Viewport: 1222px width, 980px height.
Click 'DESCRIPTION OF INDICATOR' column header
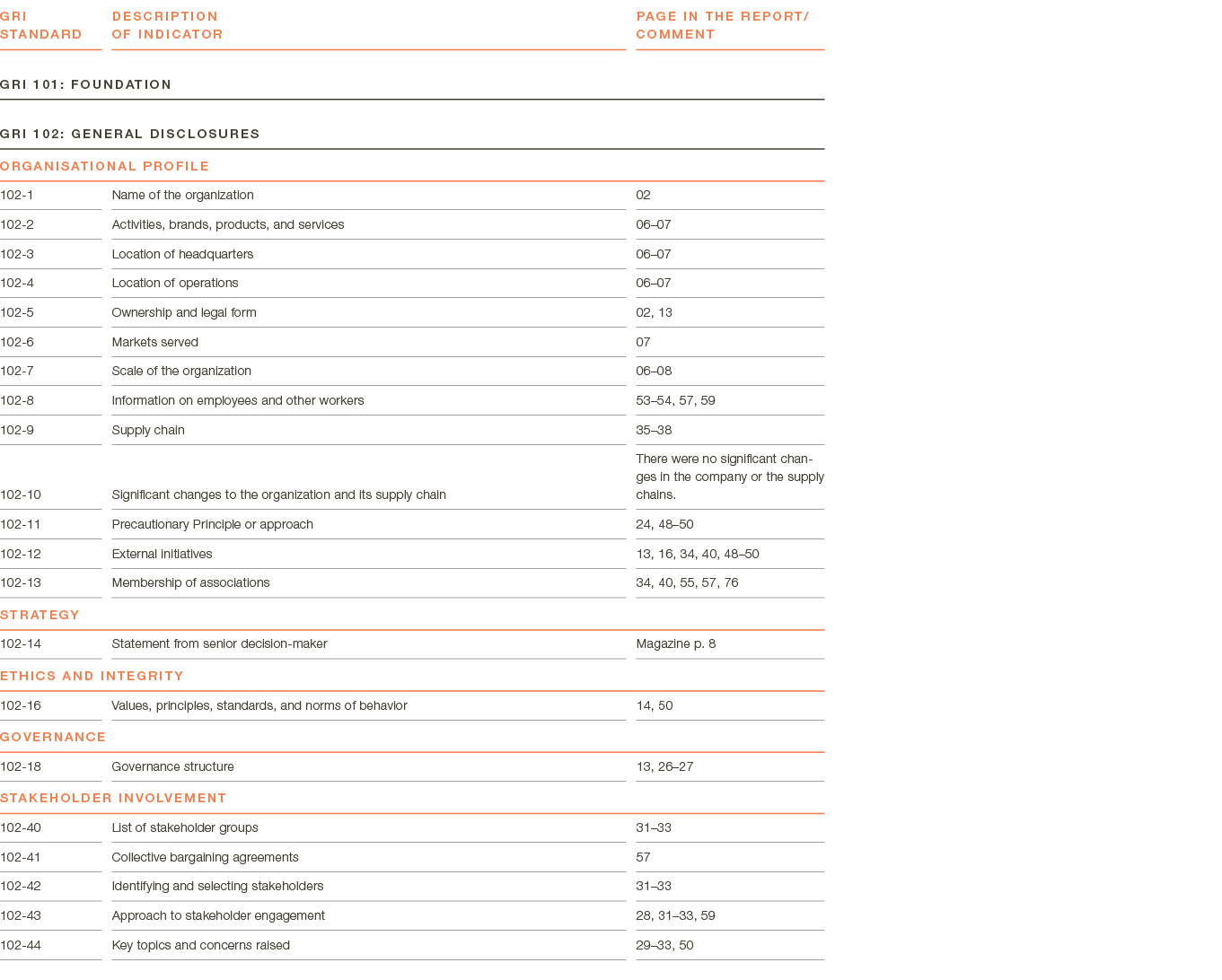167,25
